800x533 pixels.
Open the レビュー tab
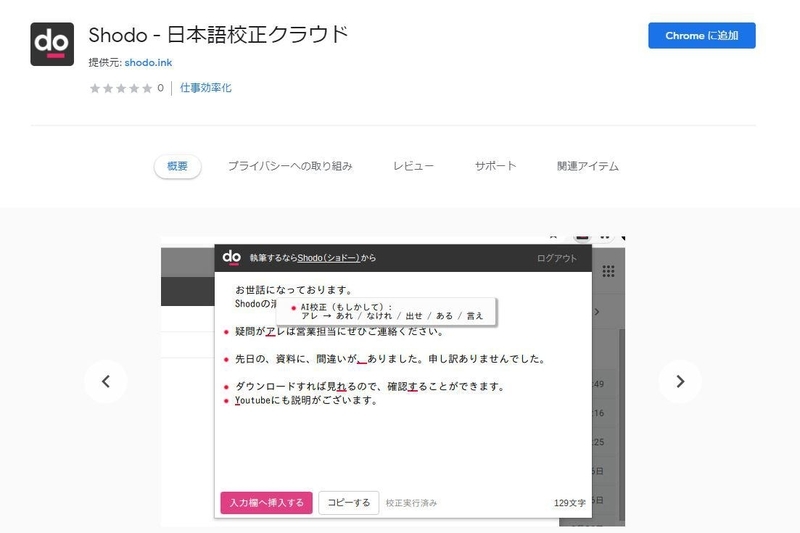[413, 166]
